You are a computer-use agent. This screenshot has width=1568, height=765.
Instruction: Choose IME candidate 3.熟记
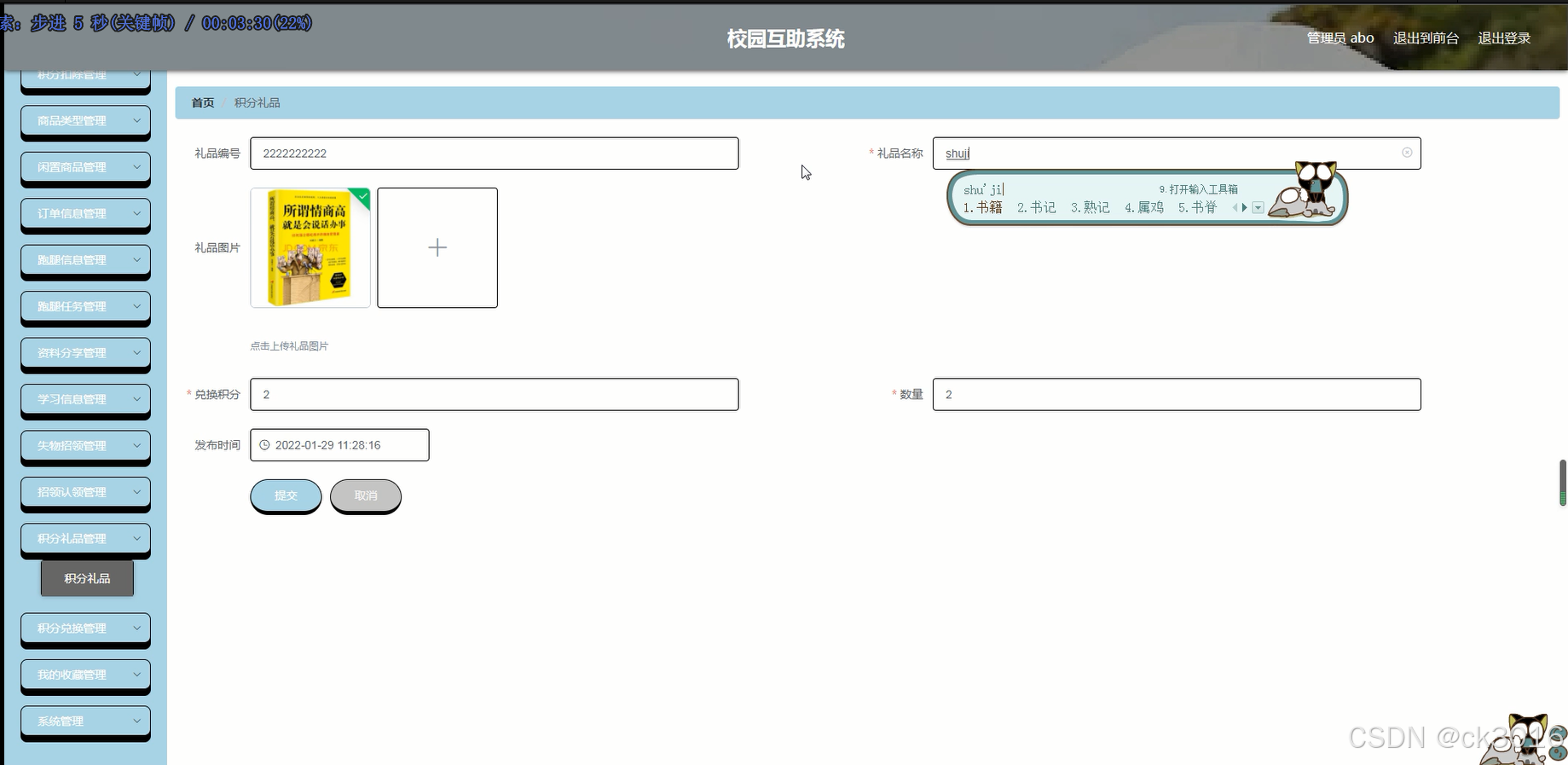pyautogui.click(x=1090, y=207)
